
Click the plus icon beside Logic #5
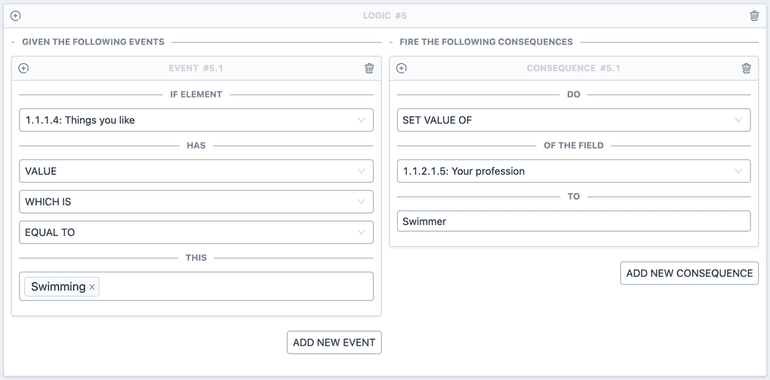16,16
